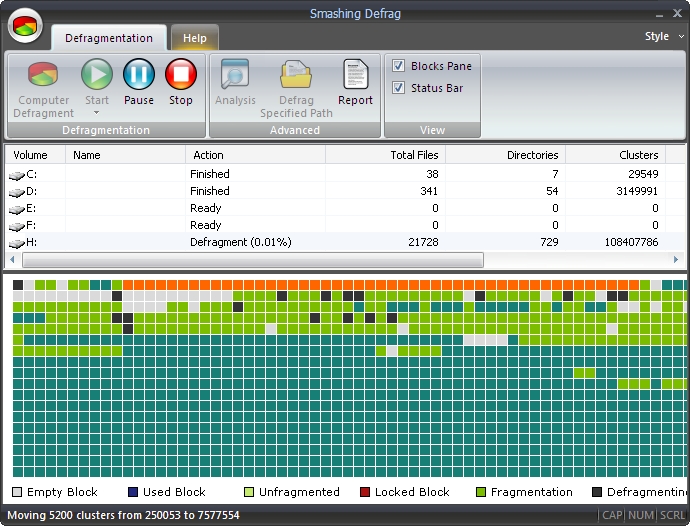Click the horizontal scrollbar left arrow
690x526 pixels.
point(12,260)
